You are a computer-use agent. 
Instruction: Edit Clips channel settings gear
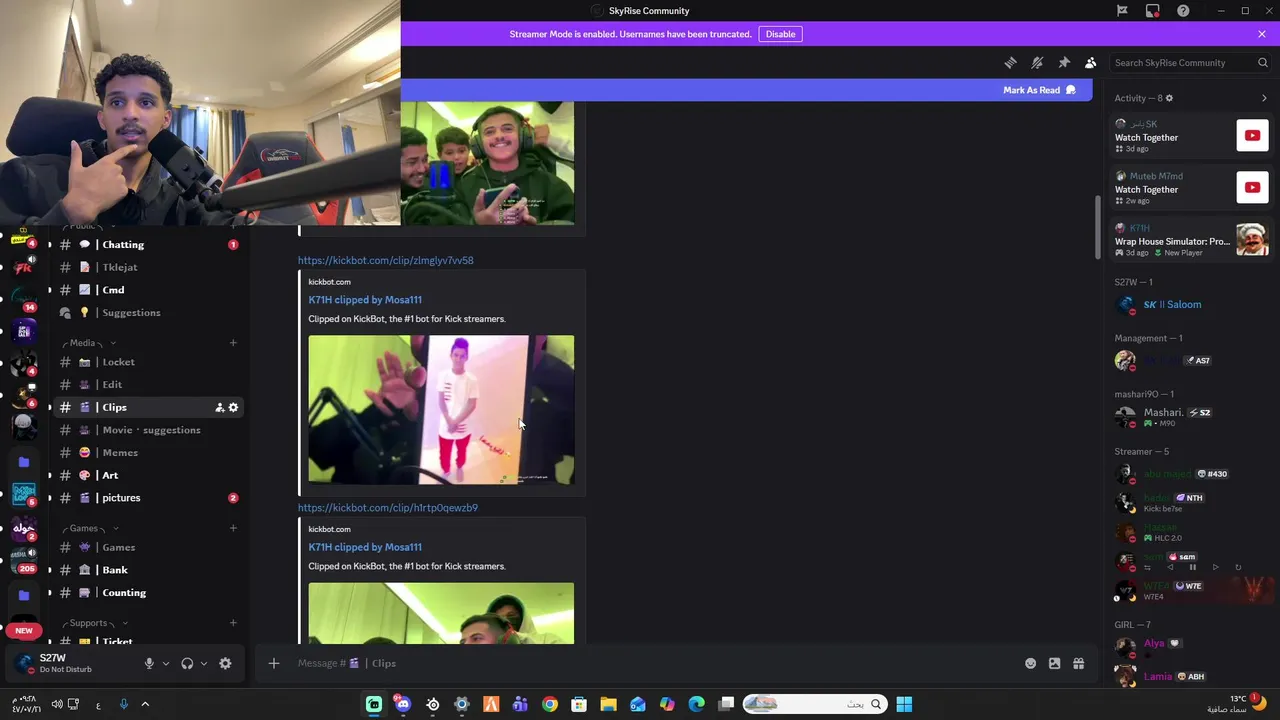click(x=233, y=407)
